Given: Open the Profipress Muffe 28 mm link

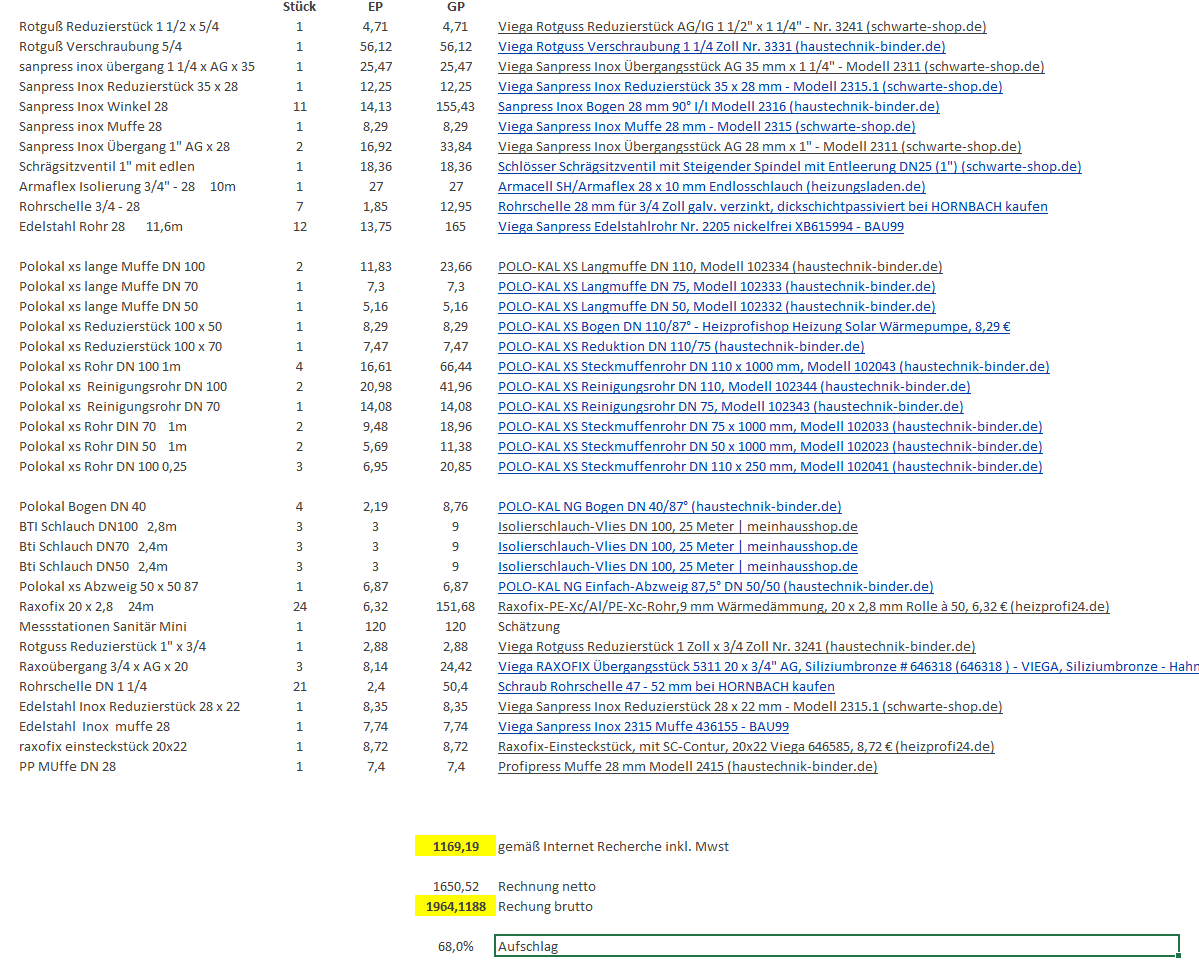Looking at the screenshot, I should 687,767.
